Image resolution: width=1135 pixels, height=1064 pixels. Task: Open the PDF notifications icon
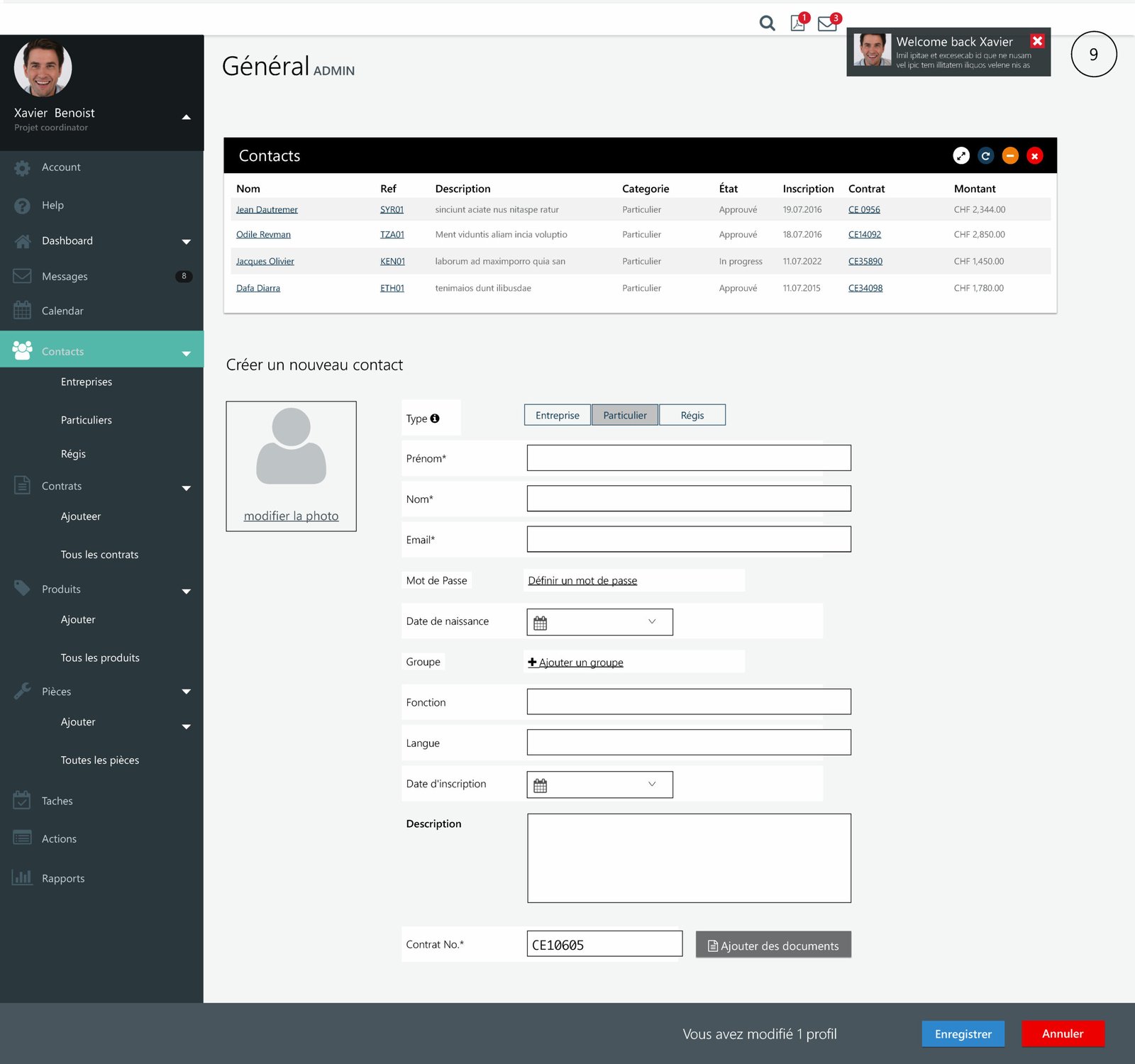click(798, 23)
